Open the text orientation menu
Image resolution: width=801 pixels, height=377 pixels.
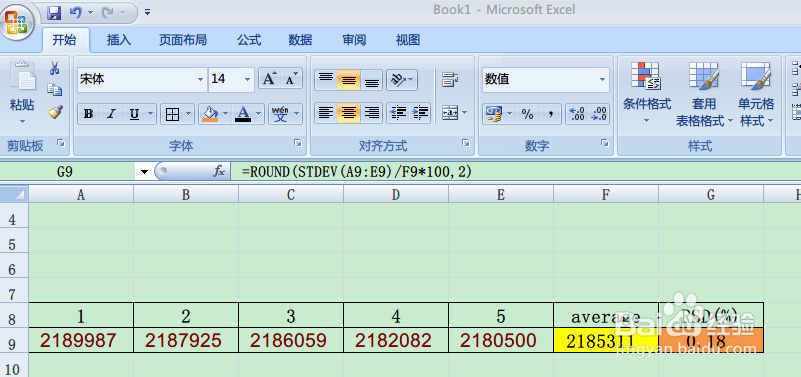tap(402, 80)
